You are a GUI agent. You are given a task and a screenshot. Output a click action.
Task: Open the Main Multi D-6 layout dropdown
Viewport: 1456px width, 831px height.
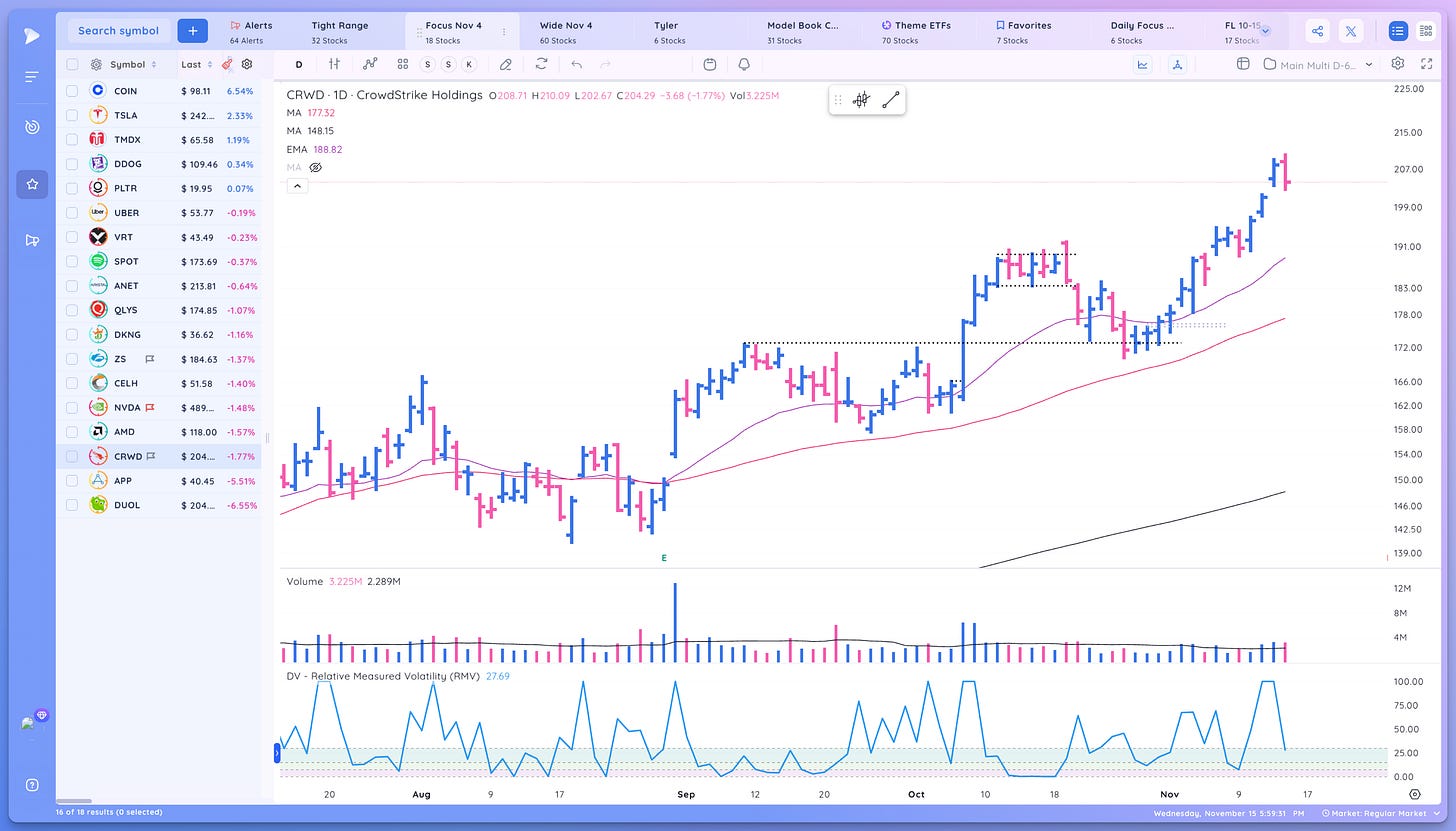tap(1319, 64)
